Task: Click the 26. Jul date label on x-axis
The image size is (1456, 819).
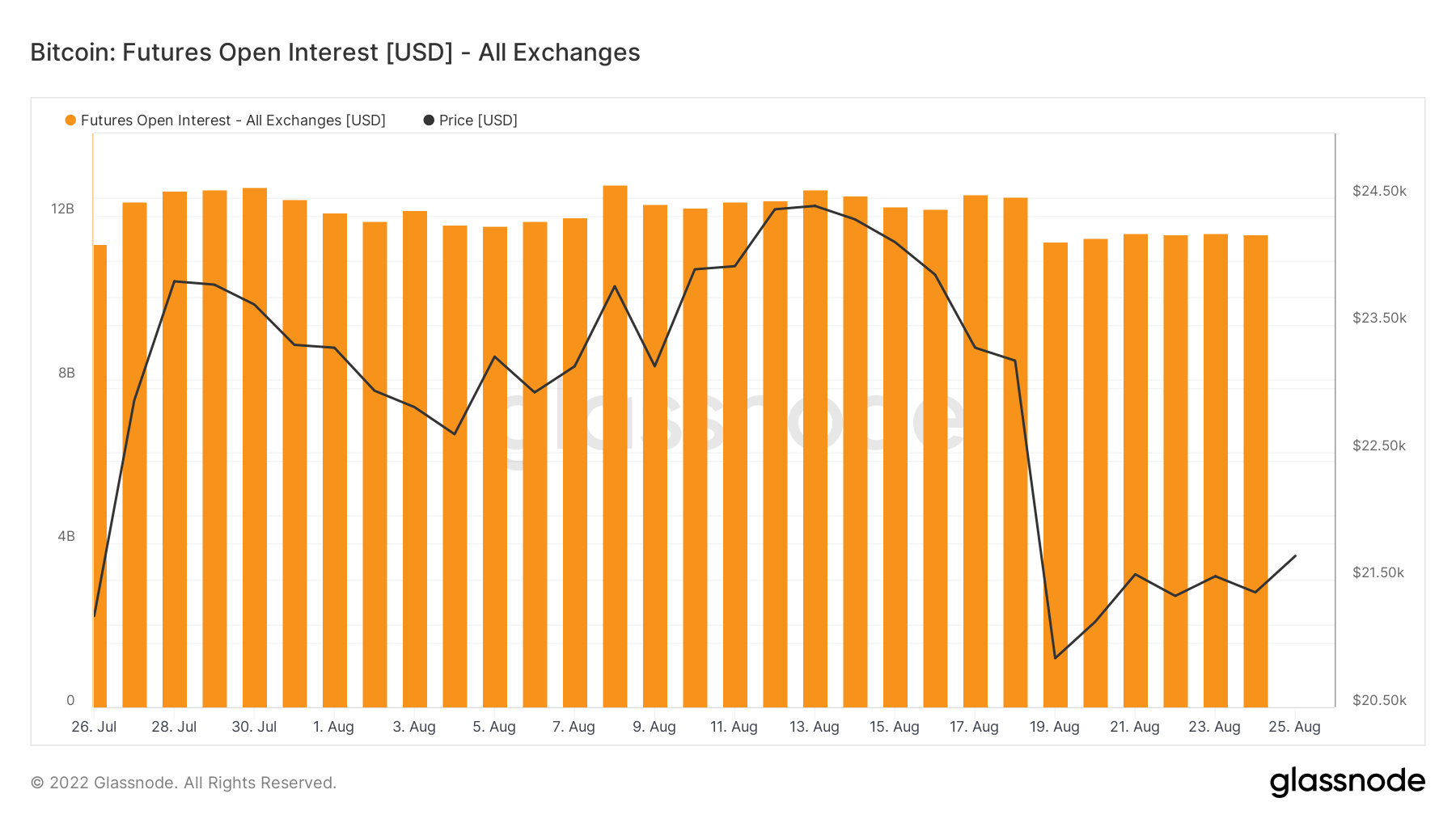Action: [x=94, y=727]
